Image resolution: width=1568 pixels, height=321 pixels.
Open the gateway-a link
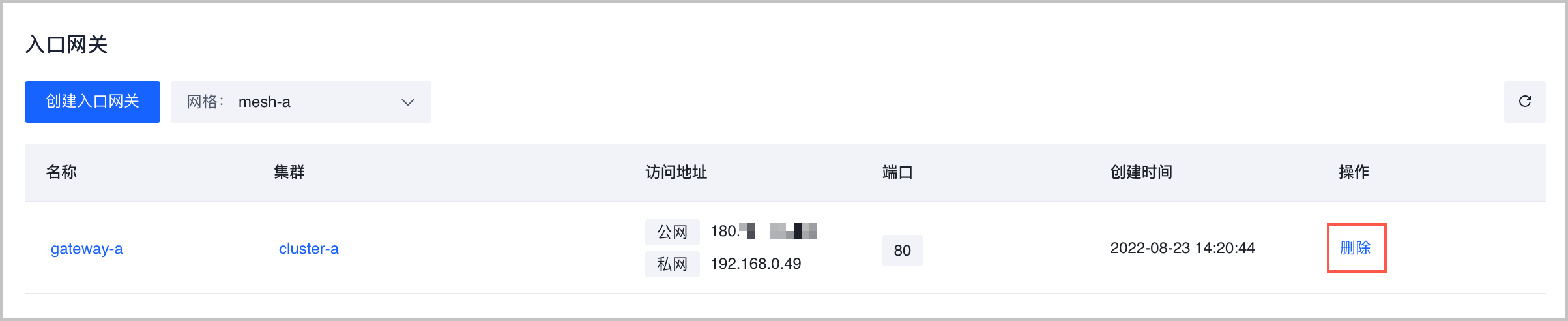pos(87,249)
